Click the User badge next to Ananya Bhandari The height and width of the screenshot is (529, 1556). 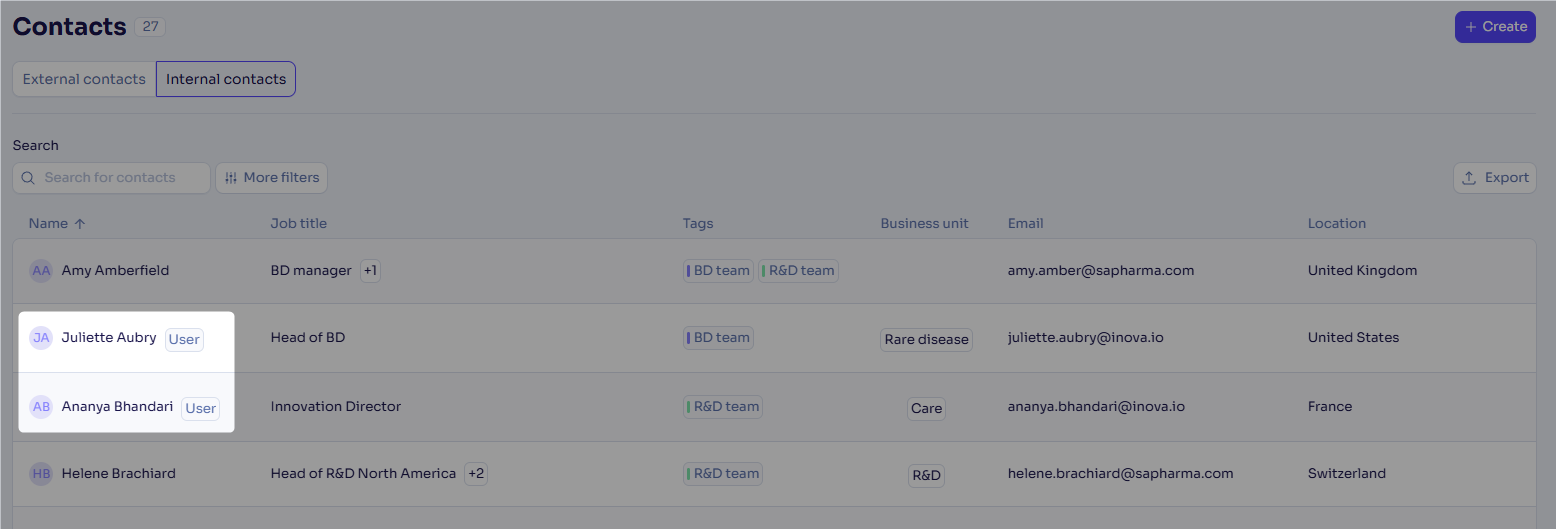pyautogui.click(x=201, y=408)
